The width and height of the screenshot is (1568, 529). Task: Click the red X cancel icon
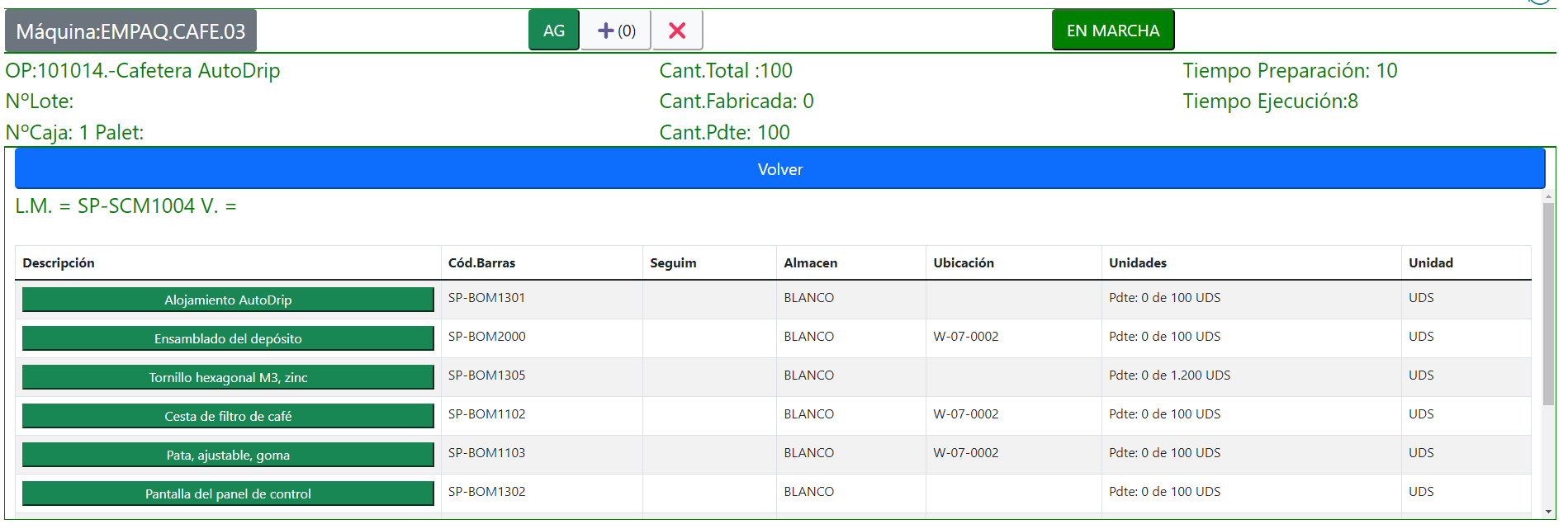tap(676, 31)
